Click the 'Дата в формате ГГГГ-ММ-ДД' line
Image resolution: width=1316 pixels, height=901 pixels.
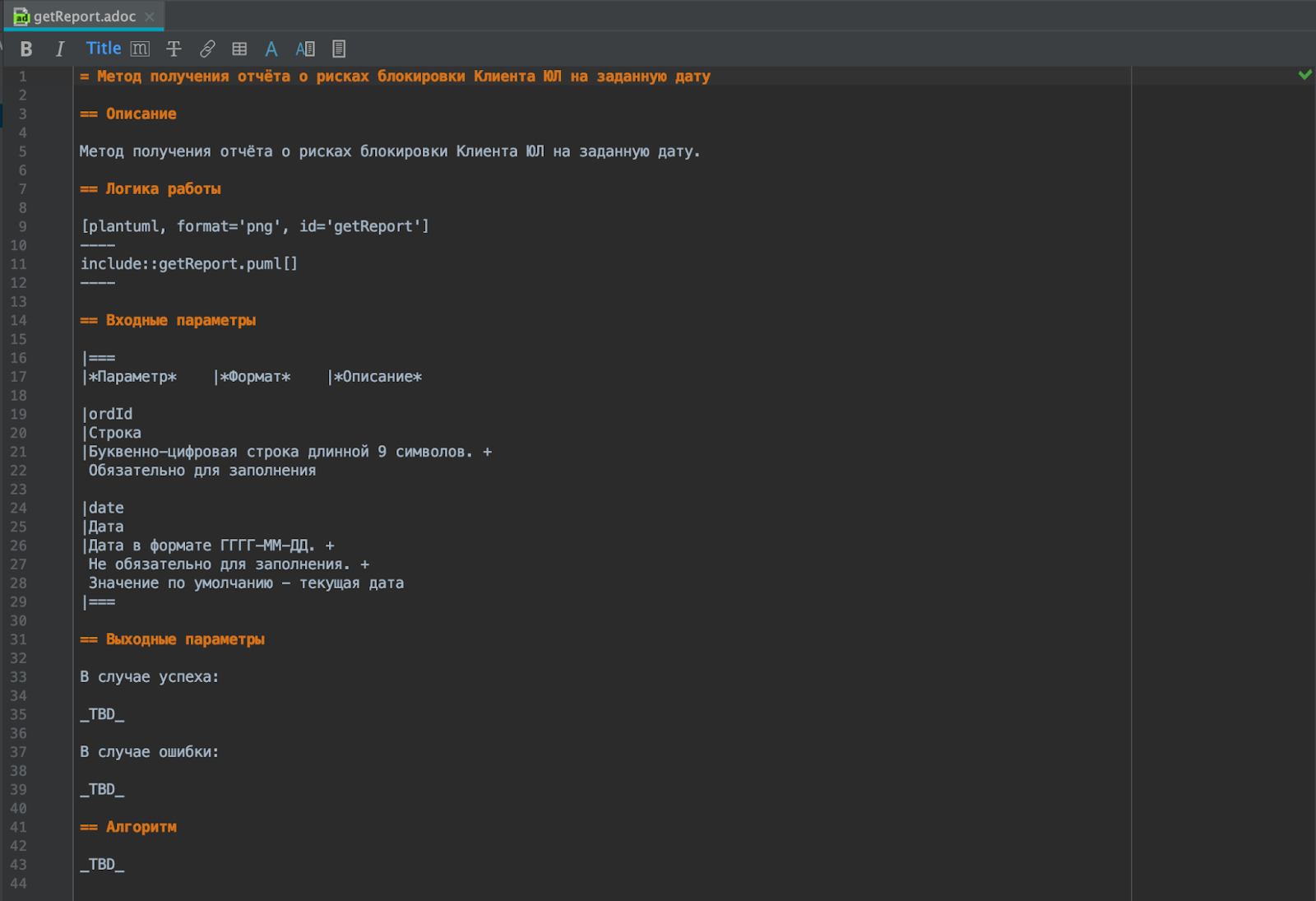[x=208, y=546]
